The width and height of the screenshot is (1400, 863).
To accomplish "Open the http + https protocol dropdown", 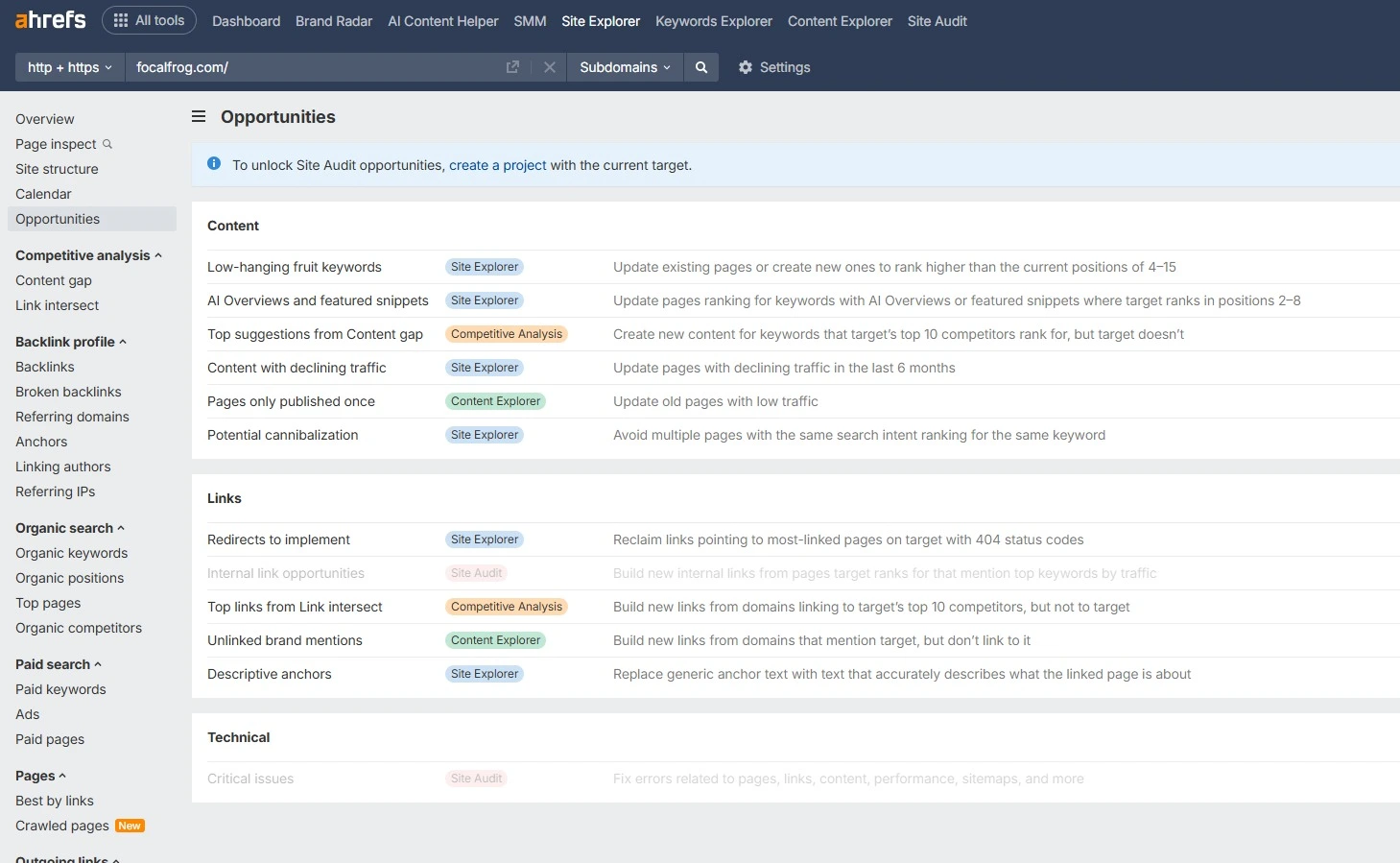I will [x=70, y=67].
